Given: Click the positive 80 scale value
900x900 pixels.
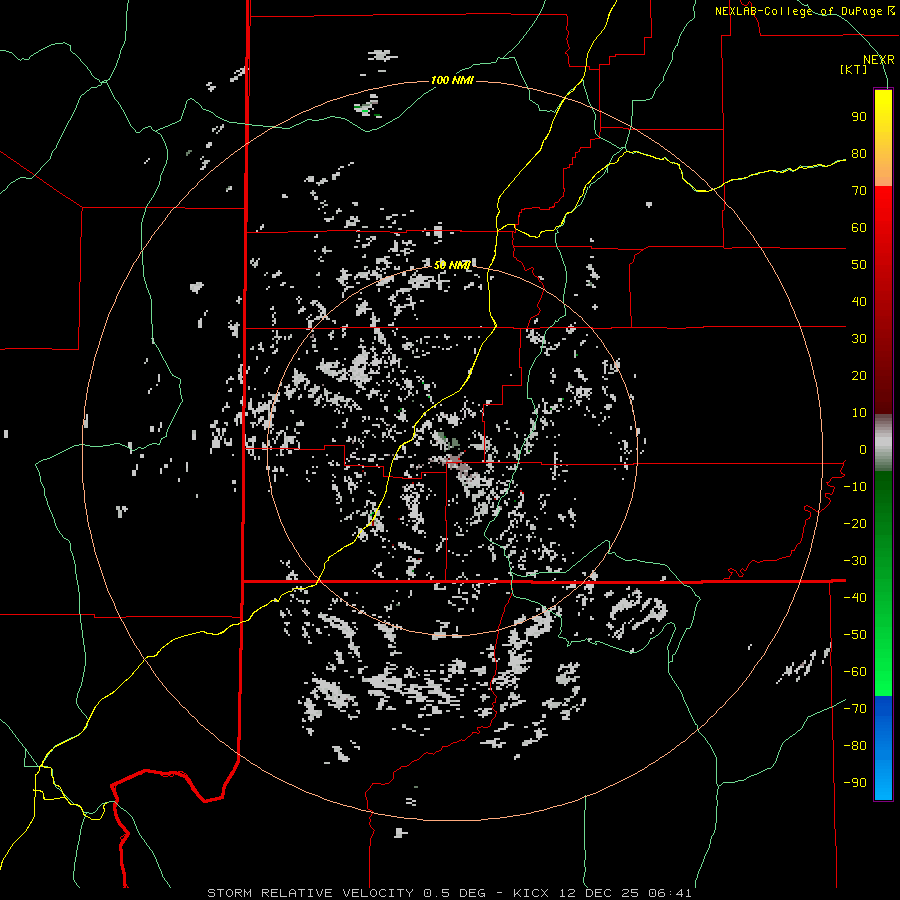Looking at the screenshot, I should [x=859, y=154].
